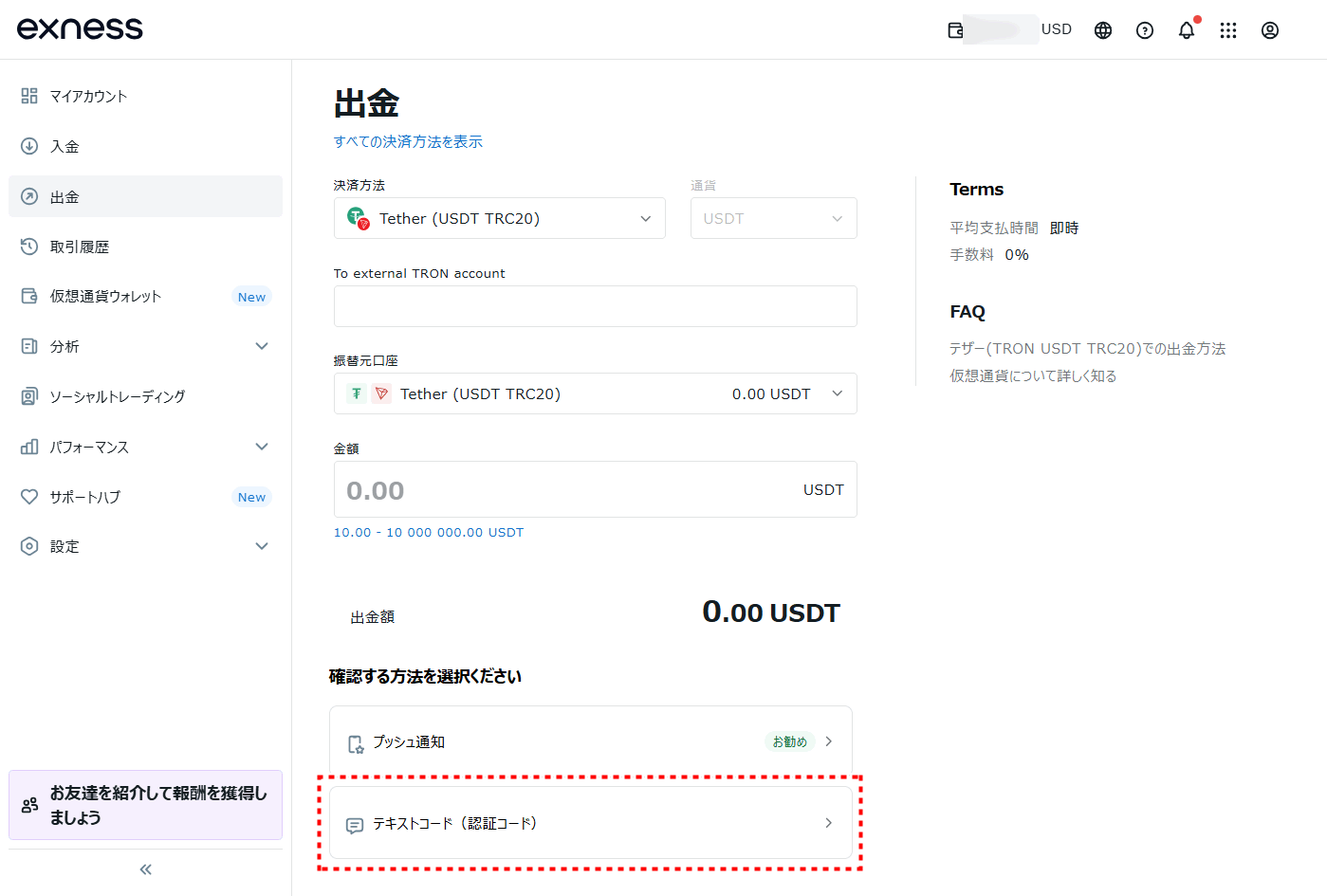
Task: Click New badge beside 仮想通貨ウォレット
Action: coord(251,297)
